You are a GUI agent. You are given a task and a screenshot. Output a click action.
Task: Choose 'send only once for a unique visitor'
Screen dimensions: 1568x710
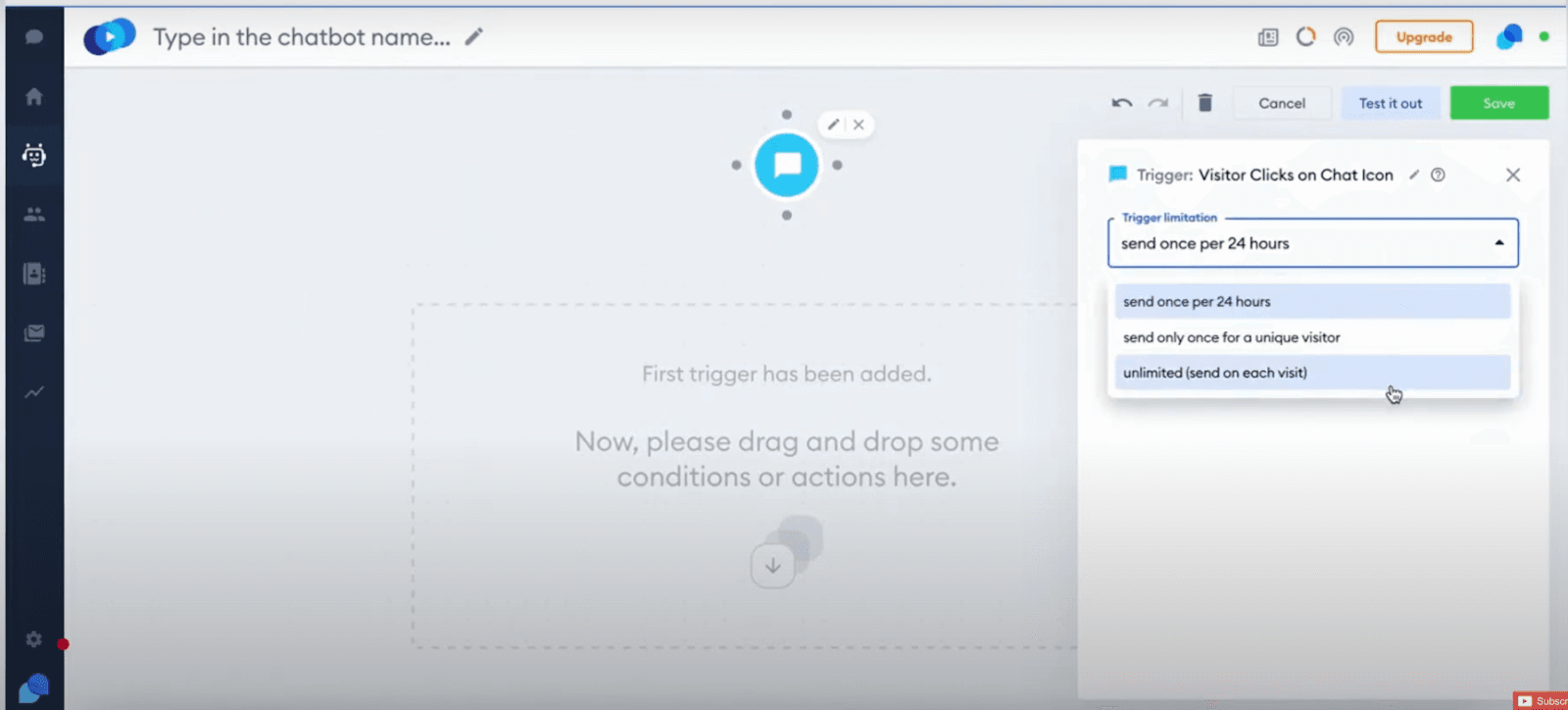pyautogui.click(x=1311, y=337)
